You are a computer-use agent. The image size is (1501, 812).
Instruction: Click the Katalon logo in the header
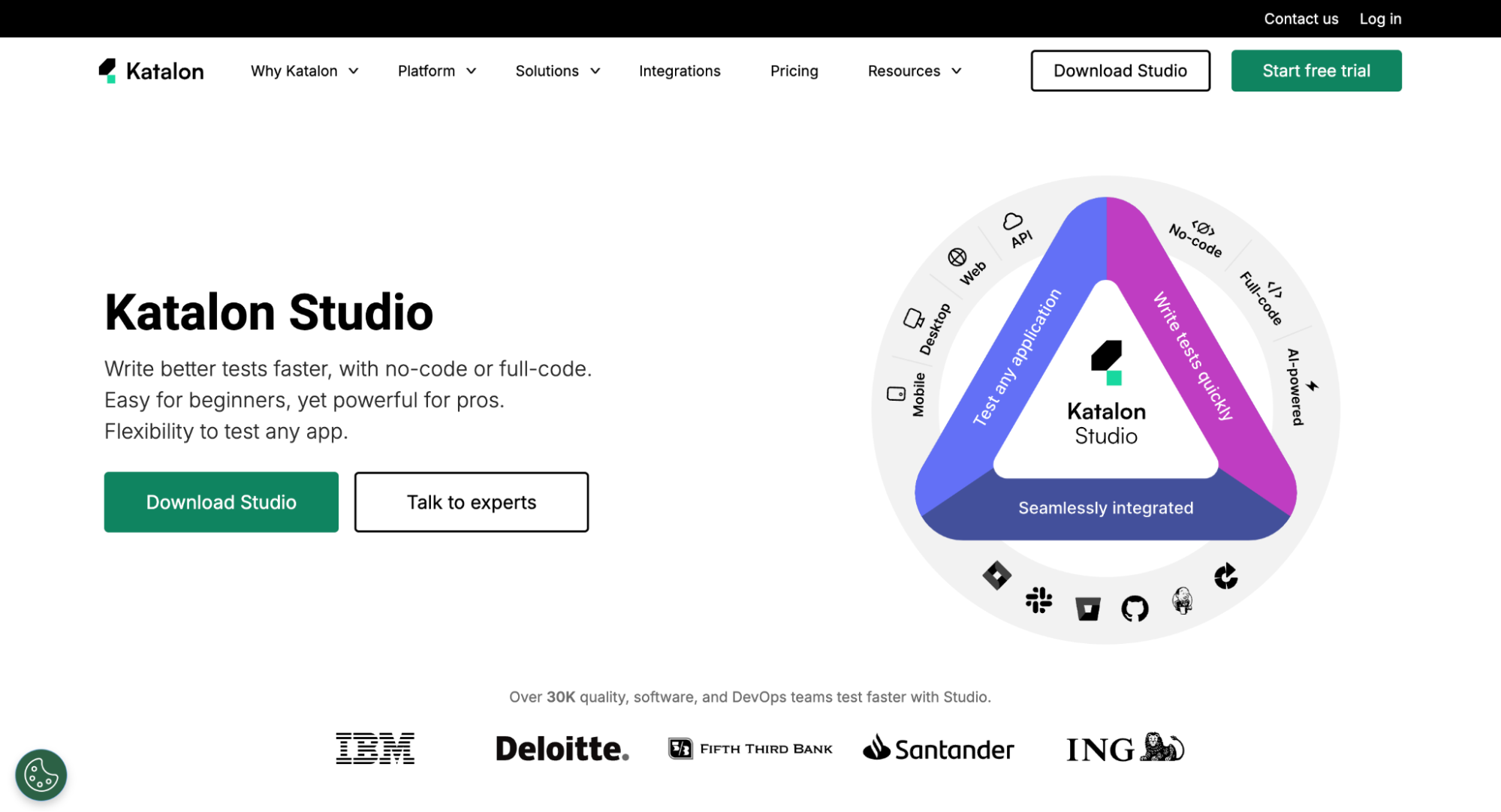point(151,71)
